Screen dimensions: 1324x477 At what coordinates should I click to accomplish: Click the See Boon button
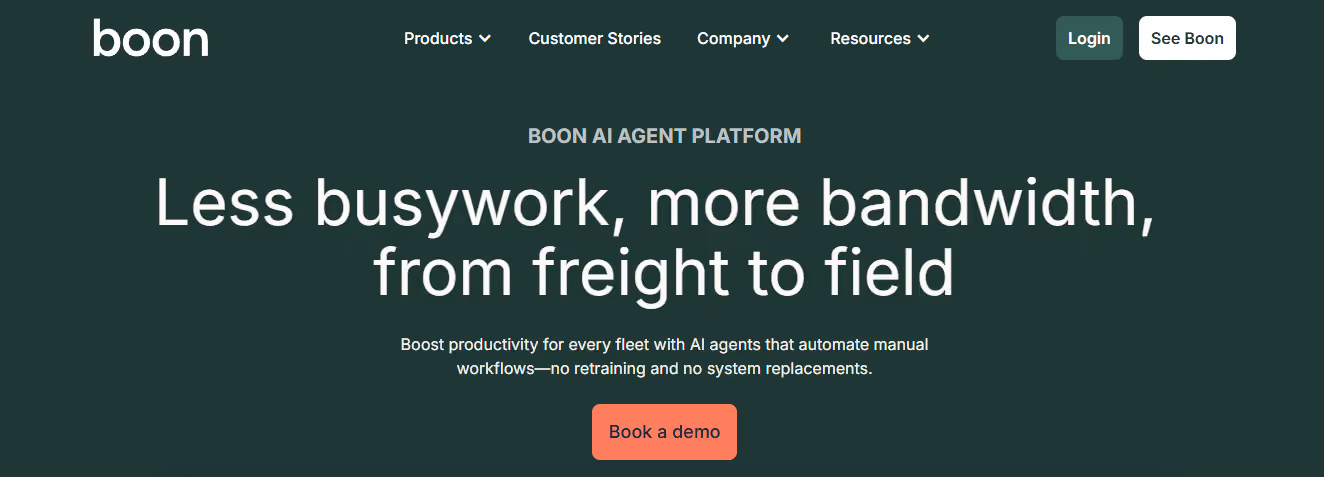pos(1187,38)
